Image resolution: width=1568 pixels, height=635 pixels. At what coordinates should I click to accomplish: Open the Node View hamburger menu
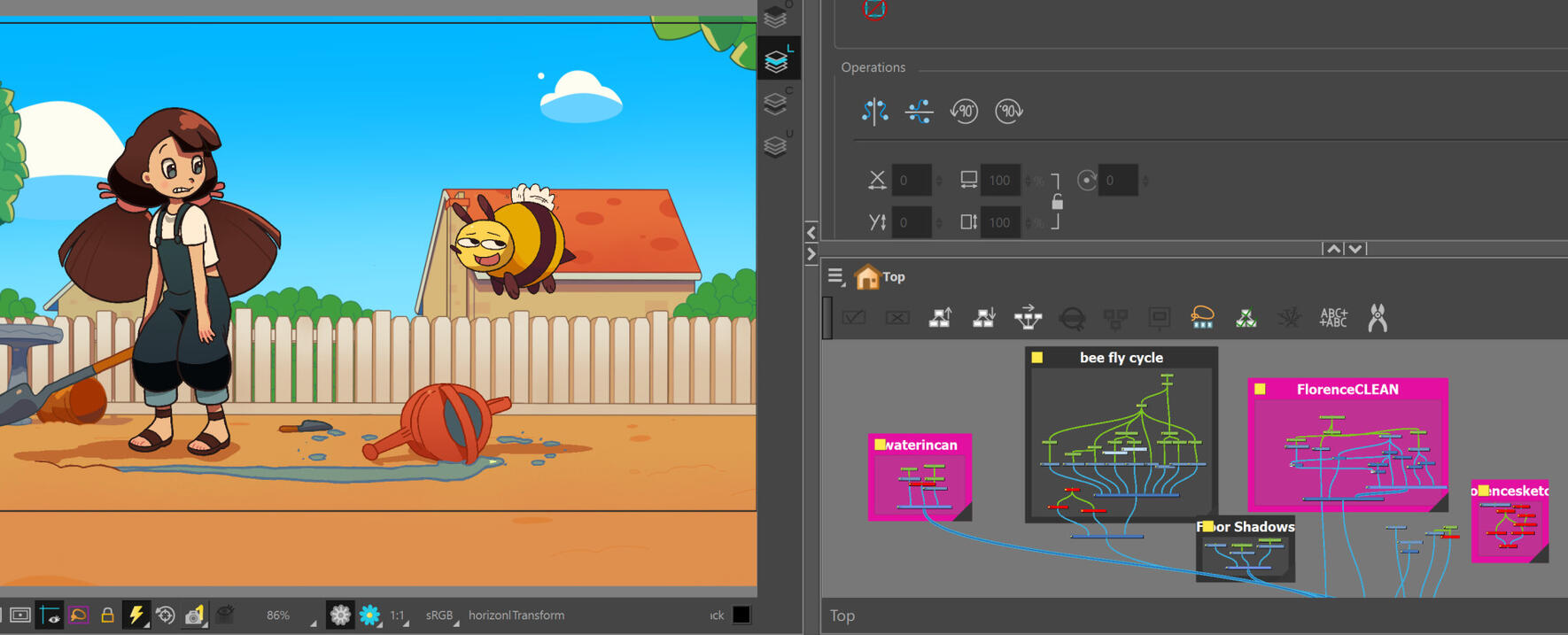coord(835,276)
